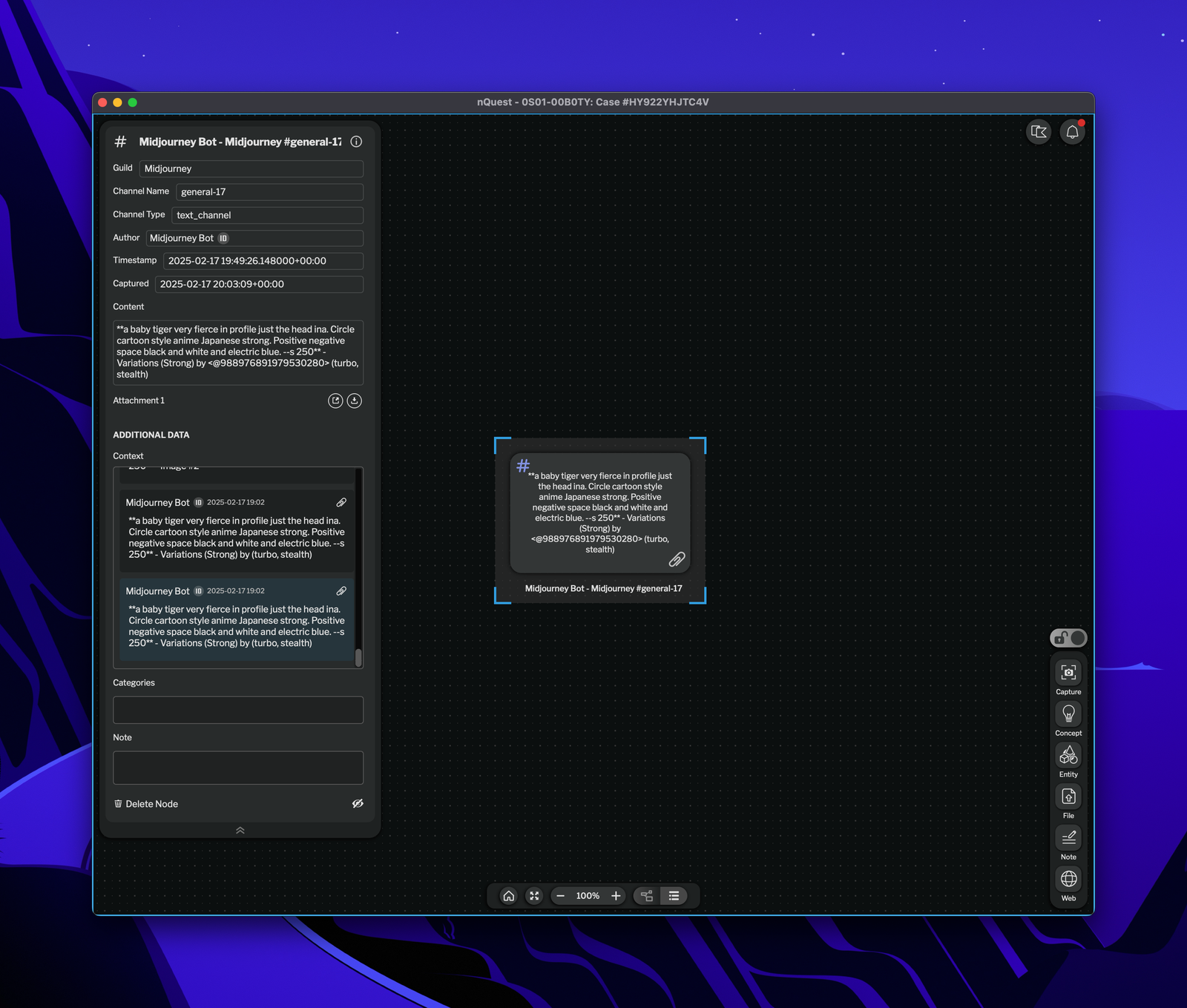
Task: Click the Note input field
Action: 238,768
